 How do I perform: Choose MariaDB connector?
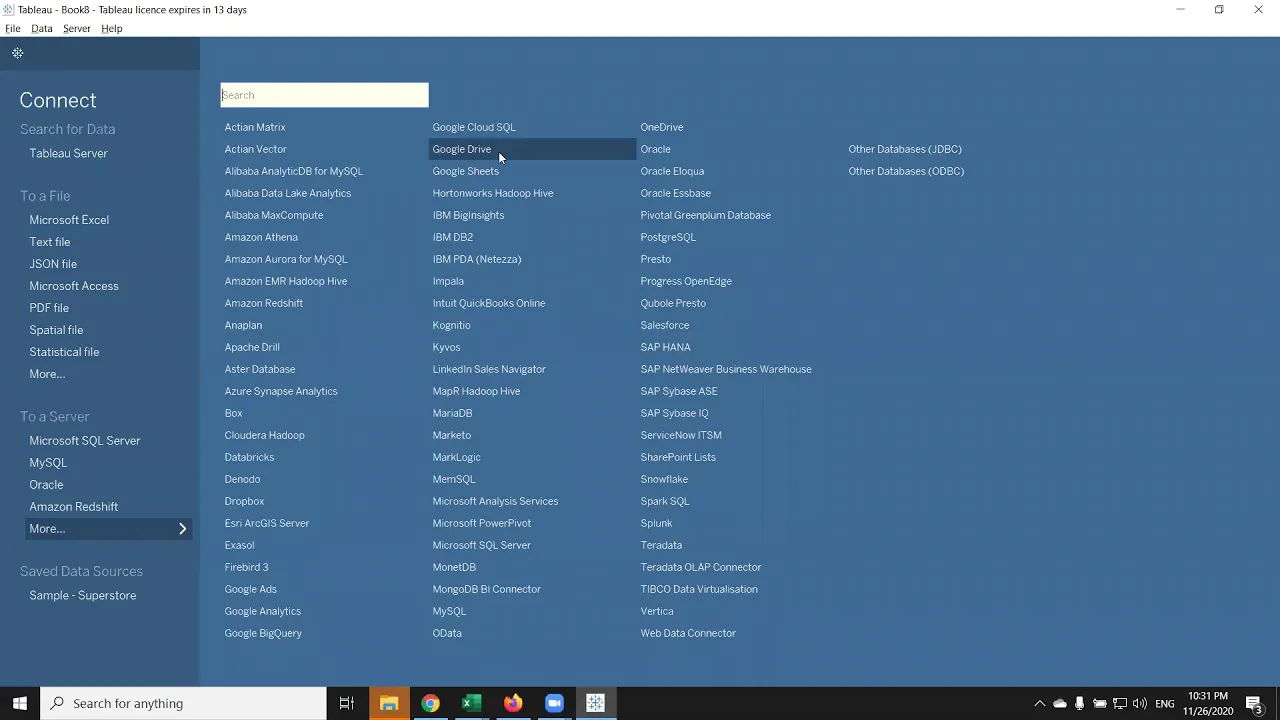[x=452, y=413]
